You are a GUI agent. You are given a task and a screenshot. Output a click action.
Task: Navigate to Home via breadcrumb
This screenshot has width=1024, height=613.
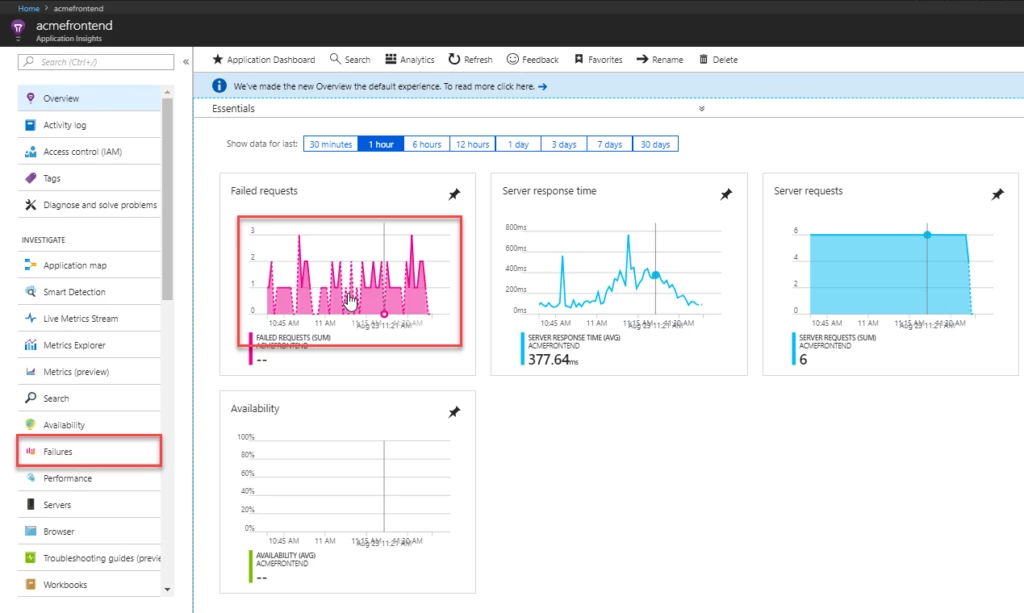28,7
